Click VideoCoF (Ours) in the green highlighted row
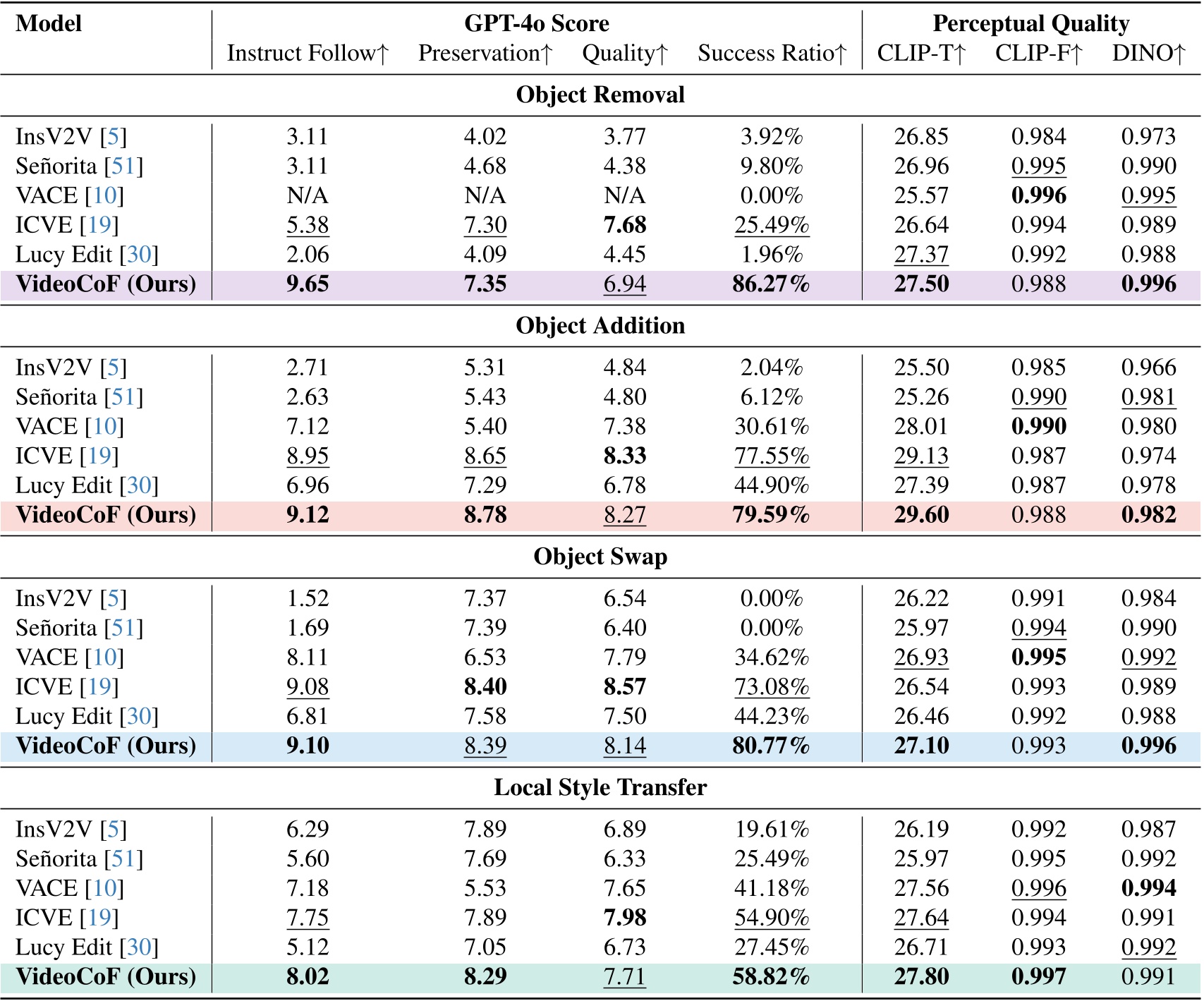 [106, 977]
